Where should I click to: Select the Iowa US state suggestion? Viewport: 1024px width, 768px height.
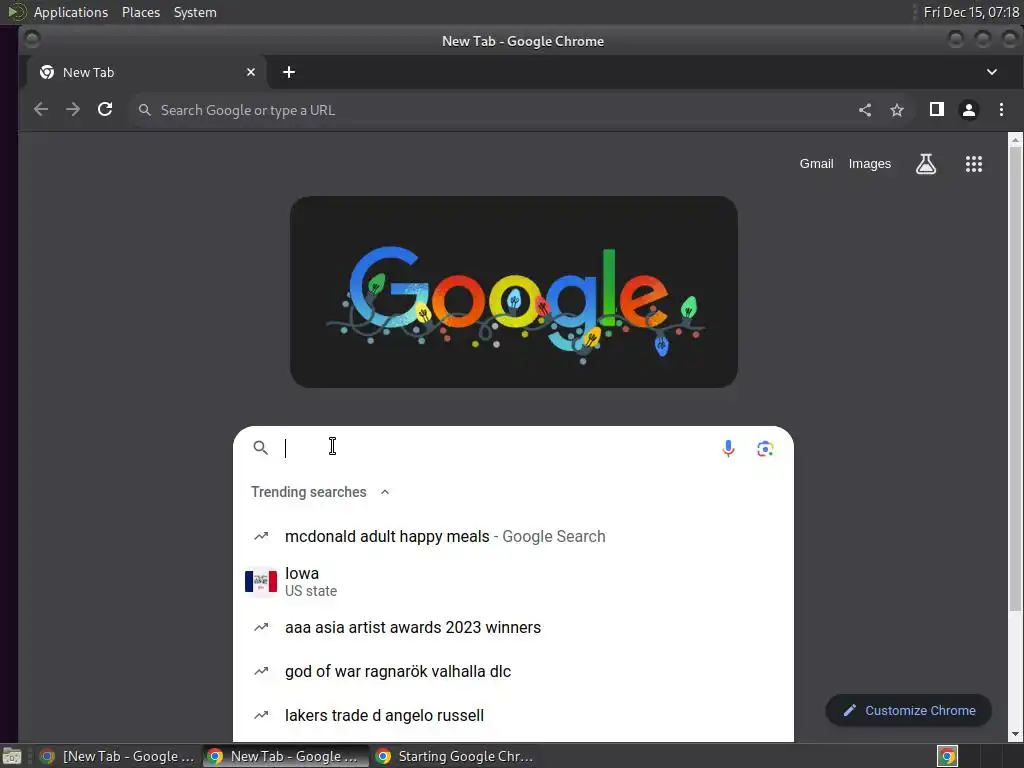pyautogui.click(x=513, y=581)
